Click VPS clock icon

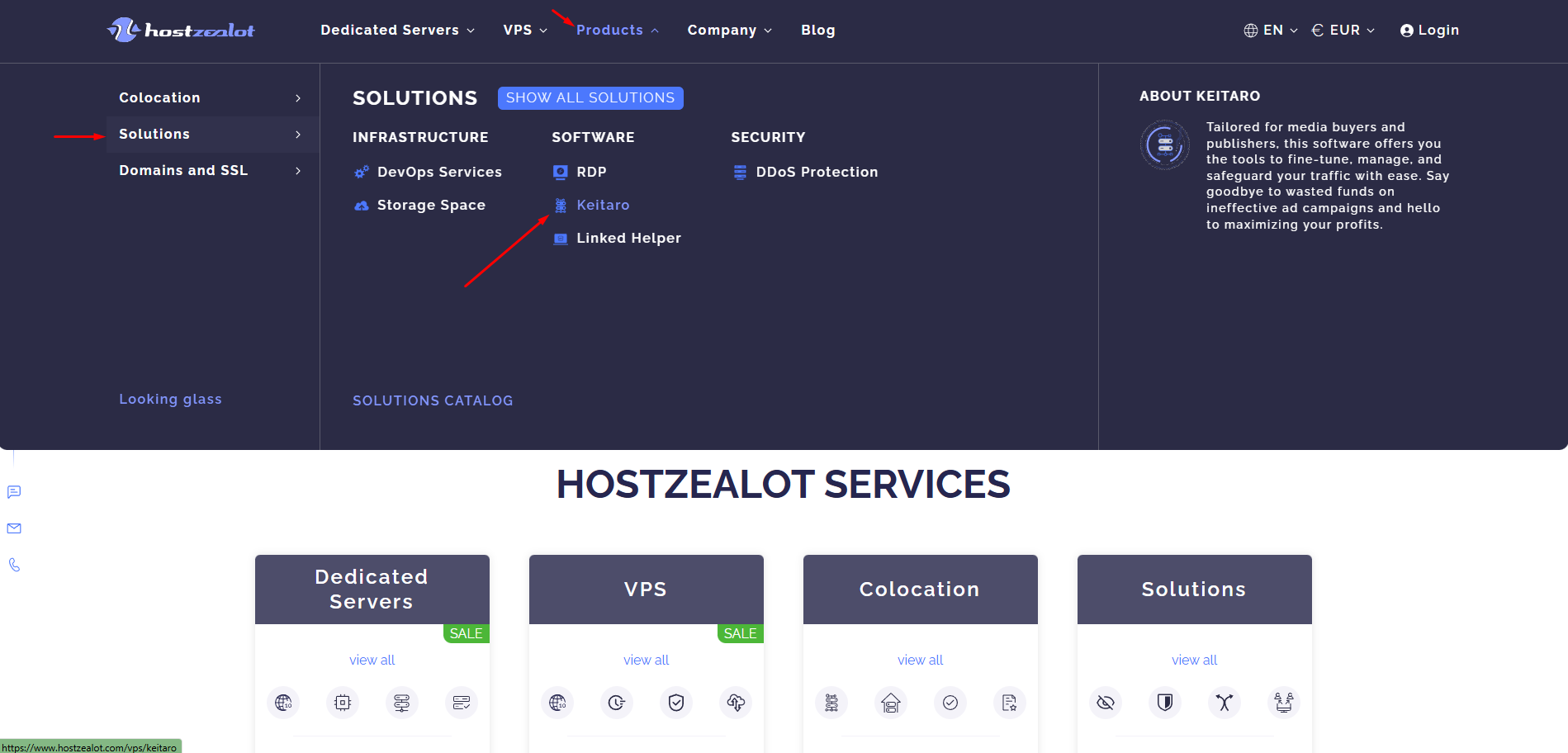[x=617, y=703]
